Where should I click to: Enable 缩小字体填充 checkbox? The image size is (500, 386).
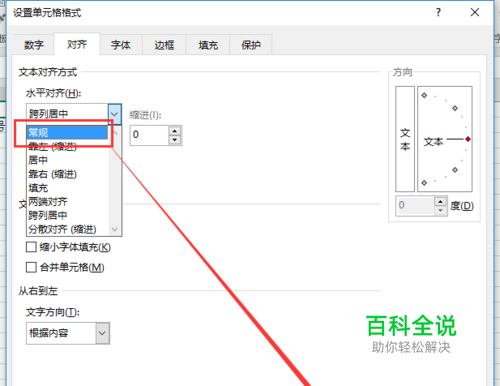coord(31,247)
